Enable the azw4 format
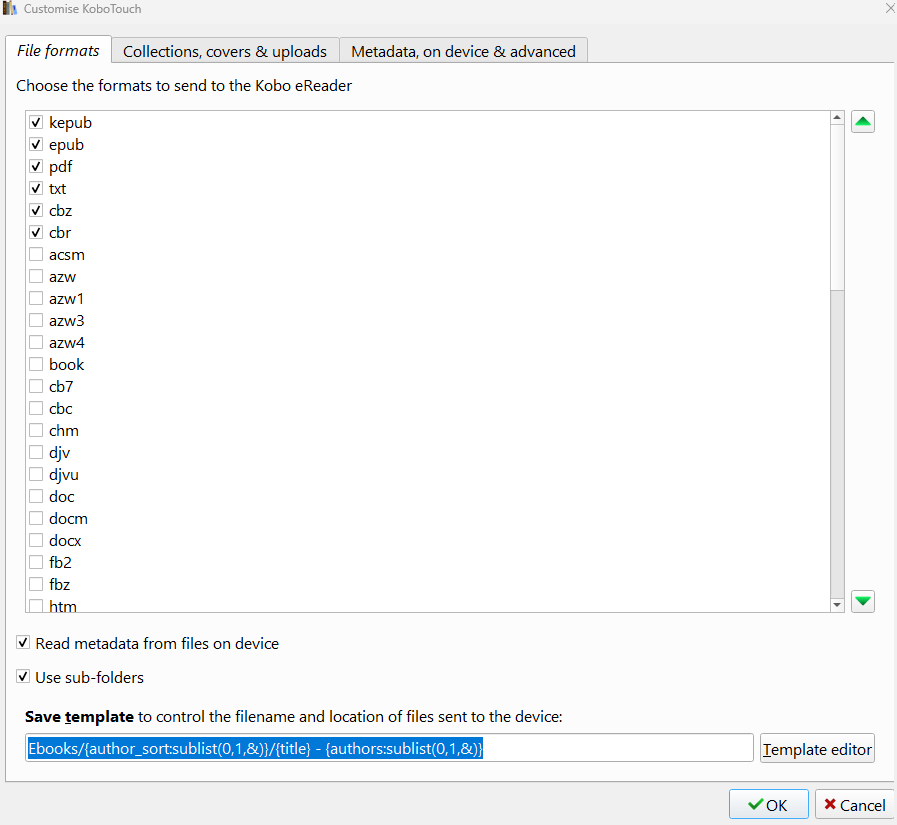Screen dimensions: 897x825 pos(36,343)
